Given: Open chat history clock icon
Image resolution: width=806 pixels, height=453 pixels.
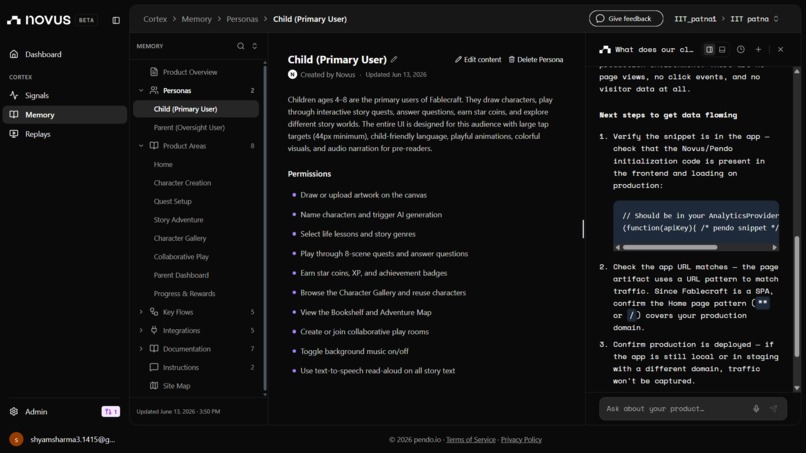Looking at the screenshot, I should (x=741, y=49).
